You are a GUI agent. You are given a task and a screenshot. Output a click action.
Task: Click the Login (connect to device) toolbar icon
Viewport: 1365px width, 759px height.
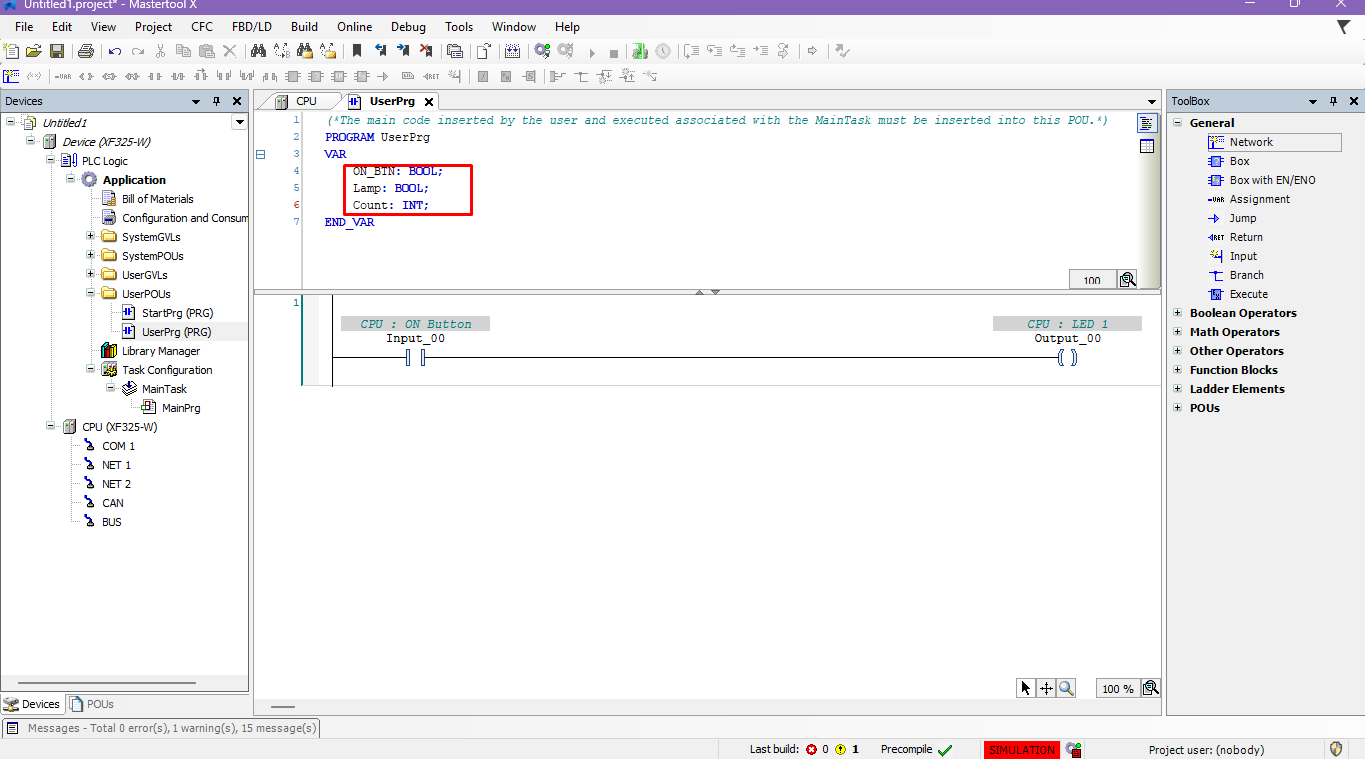click(542, 51)
